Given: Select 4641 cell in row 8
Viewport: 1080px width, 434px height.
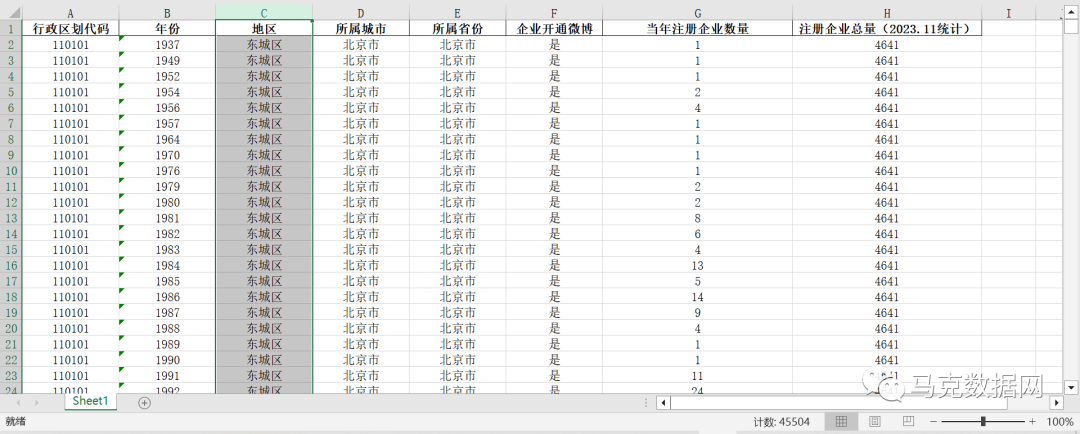Looking at the screenshot, I should [x=887, y=139].
